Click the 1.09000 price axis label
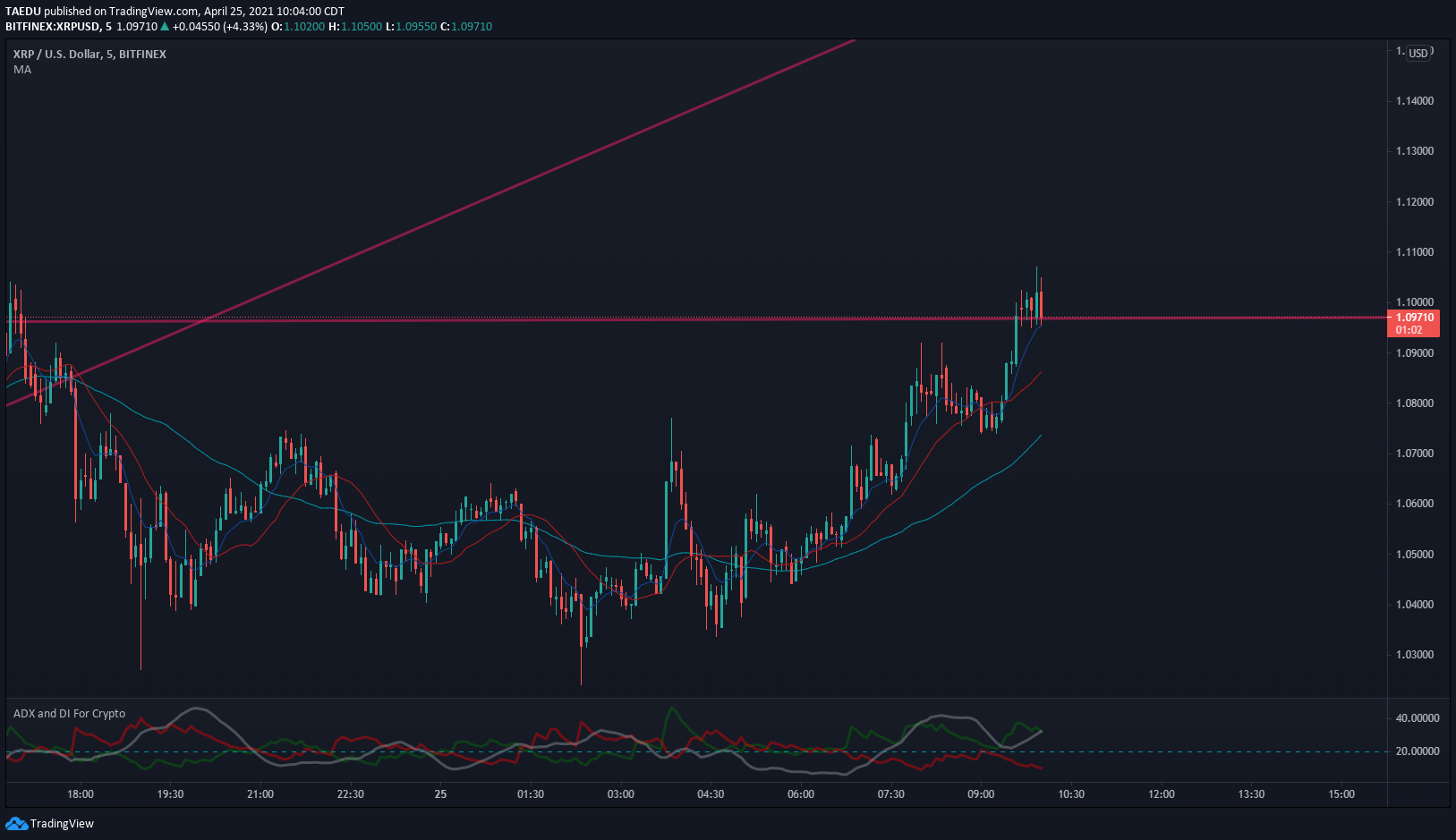The height and width of the screenshot is (840, 1456). [x=1415, y=353]
